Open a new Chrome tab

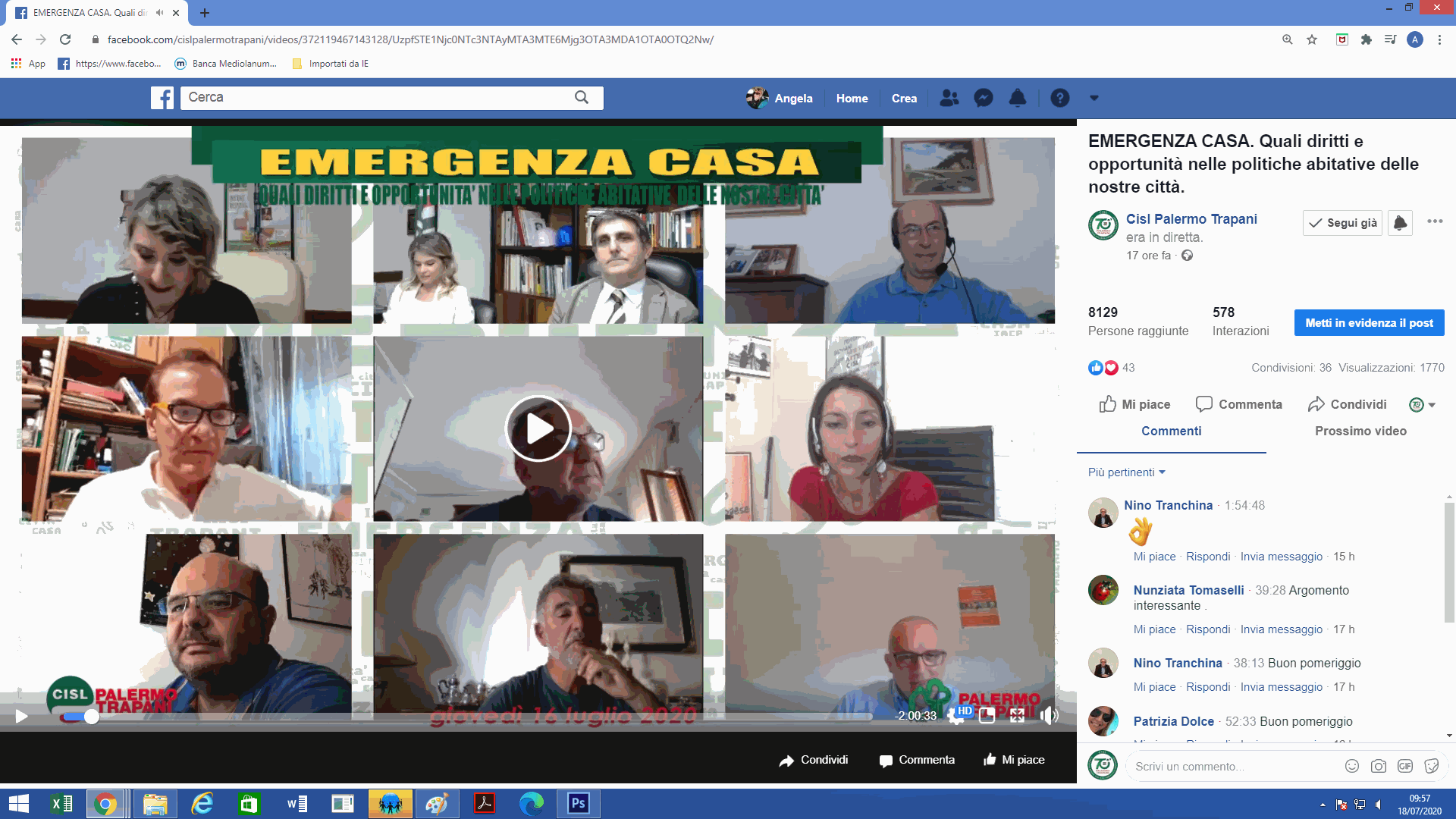click(204, 13)
